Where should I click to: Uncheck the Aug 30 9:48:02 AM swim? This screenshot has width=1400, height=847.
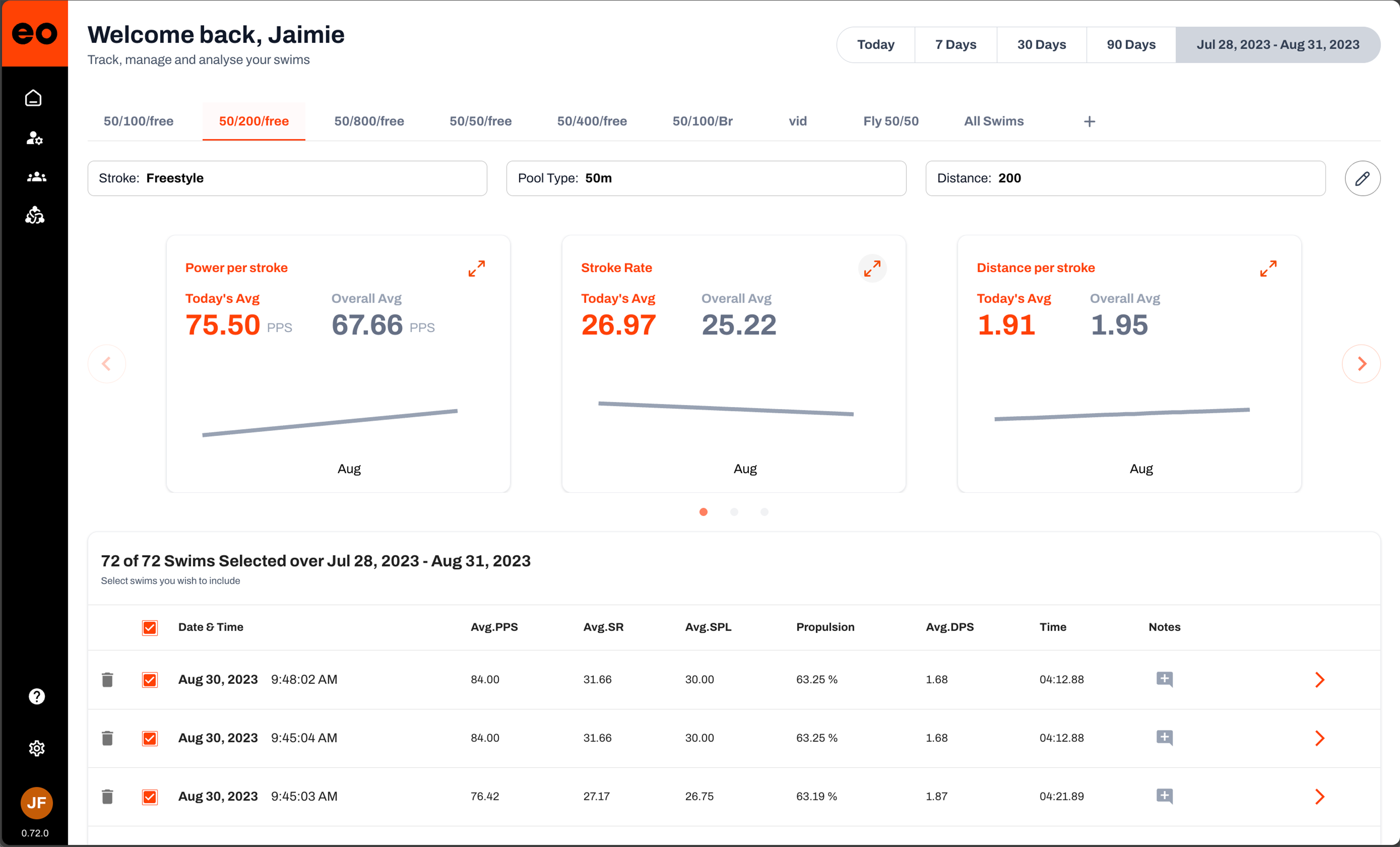pos(150,680)
